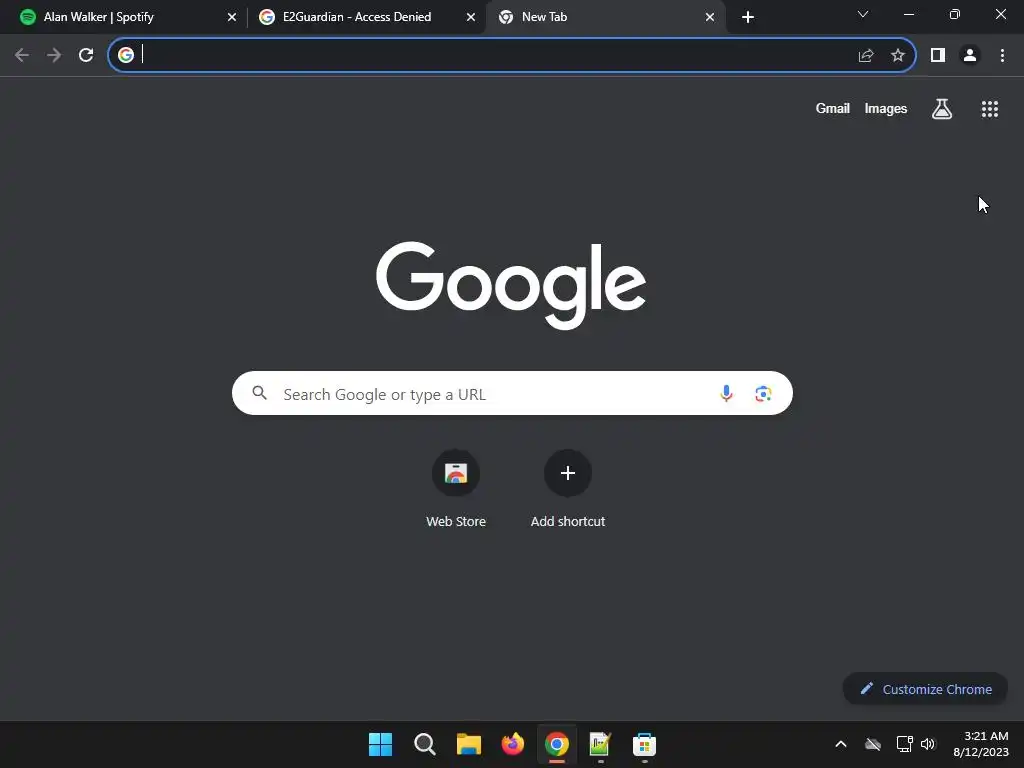Start voice search with microphone
1024x768 pixels.
point(726,393)
